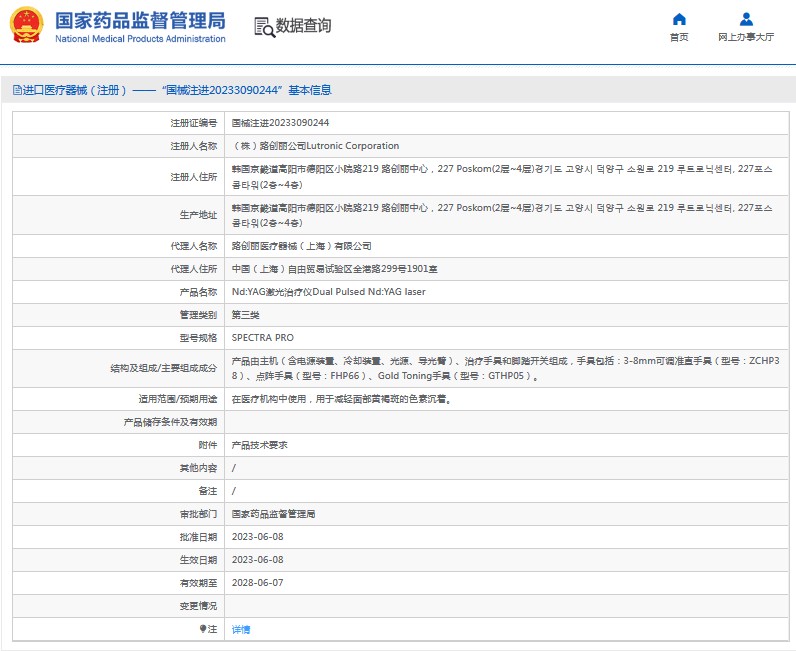The image size is (796, 651).
Task: Click the 数据查询 heading text
Action: (303, 25)
